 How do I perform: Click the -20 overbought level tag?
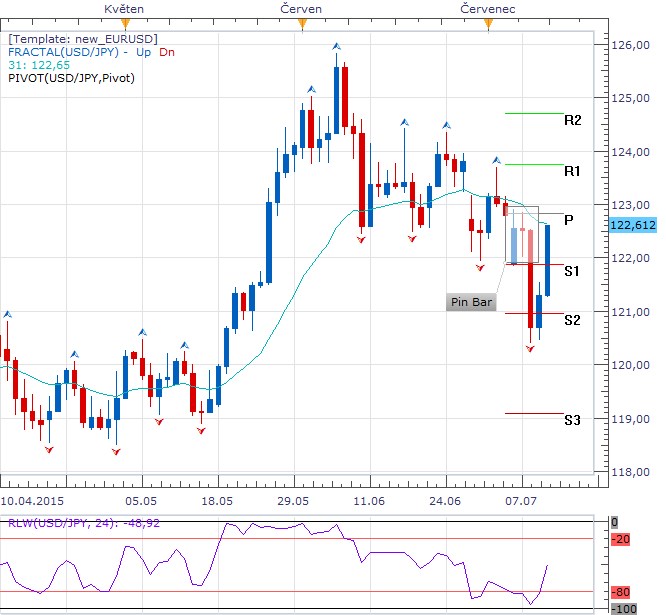(621, 539)
